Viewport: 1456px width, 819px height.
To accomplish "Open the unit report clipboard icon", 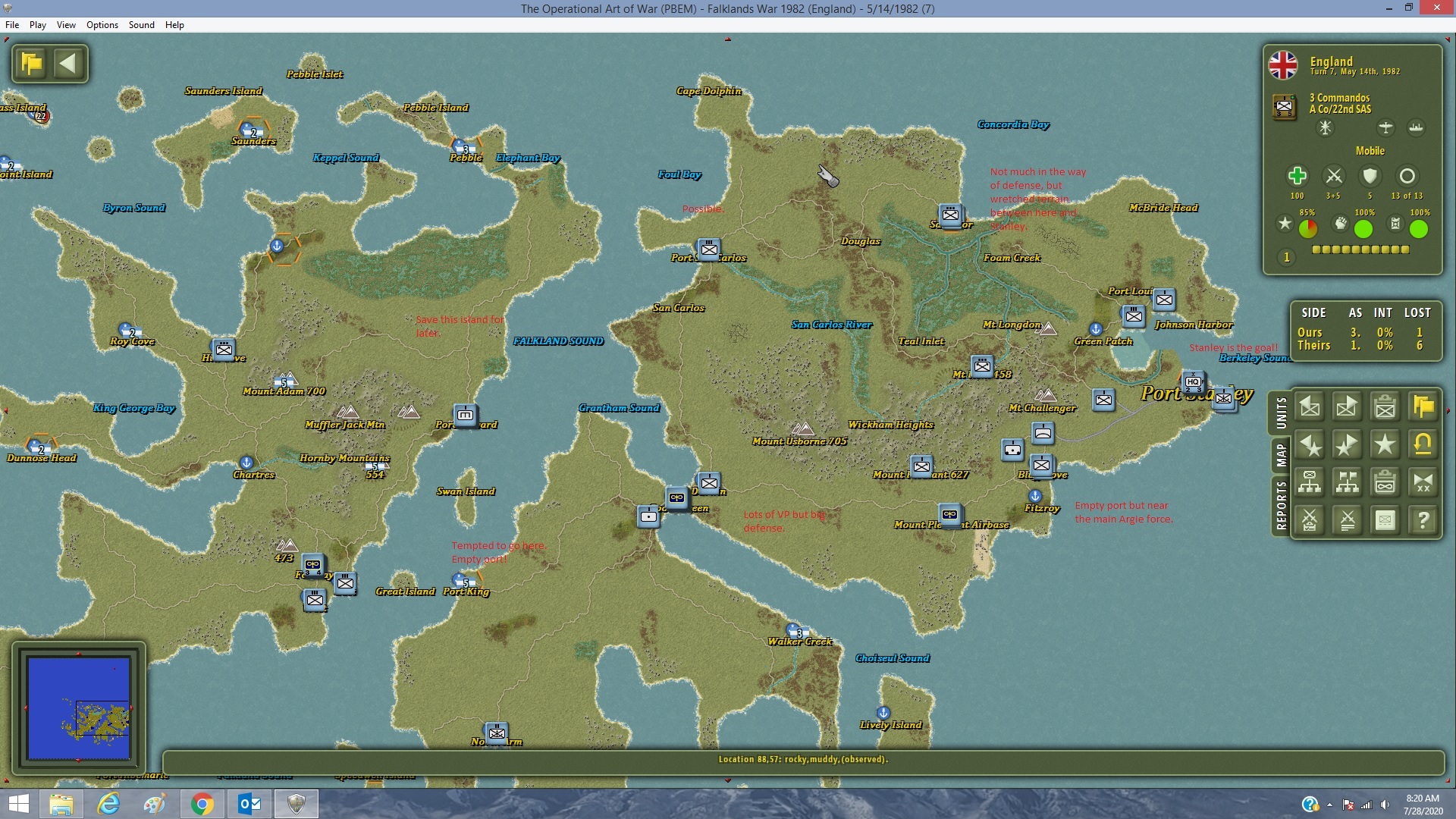I will click(1385, 407).
